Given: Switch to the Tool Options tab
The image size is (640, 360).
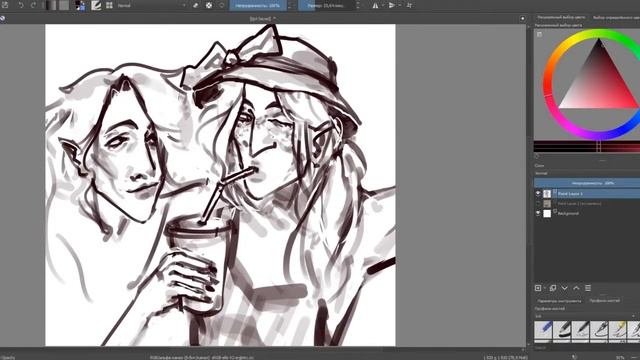Looking at the screenshot, I should 560,301.
